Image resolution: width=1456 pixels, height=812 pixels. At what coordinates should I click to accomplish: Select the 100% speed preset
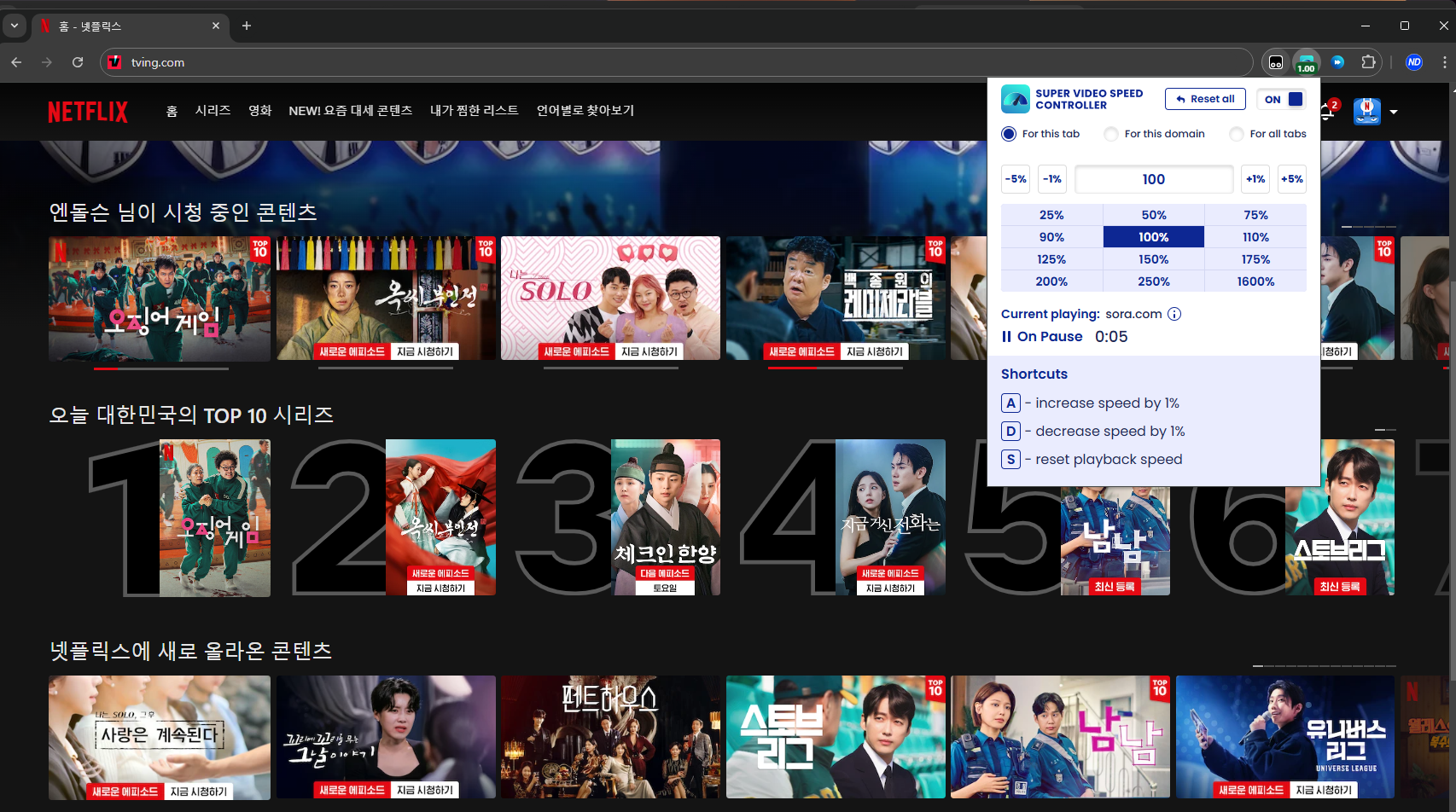click(x=1154, y=237)
